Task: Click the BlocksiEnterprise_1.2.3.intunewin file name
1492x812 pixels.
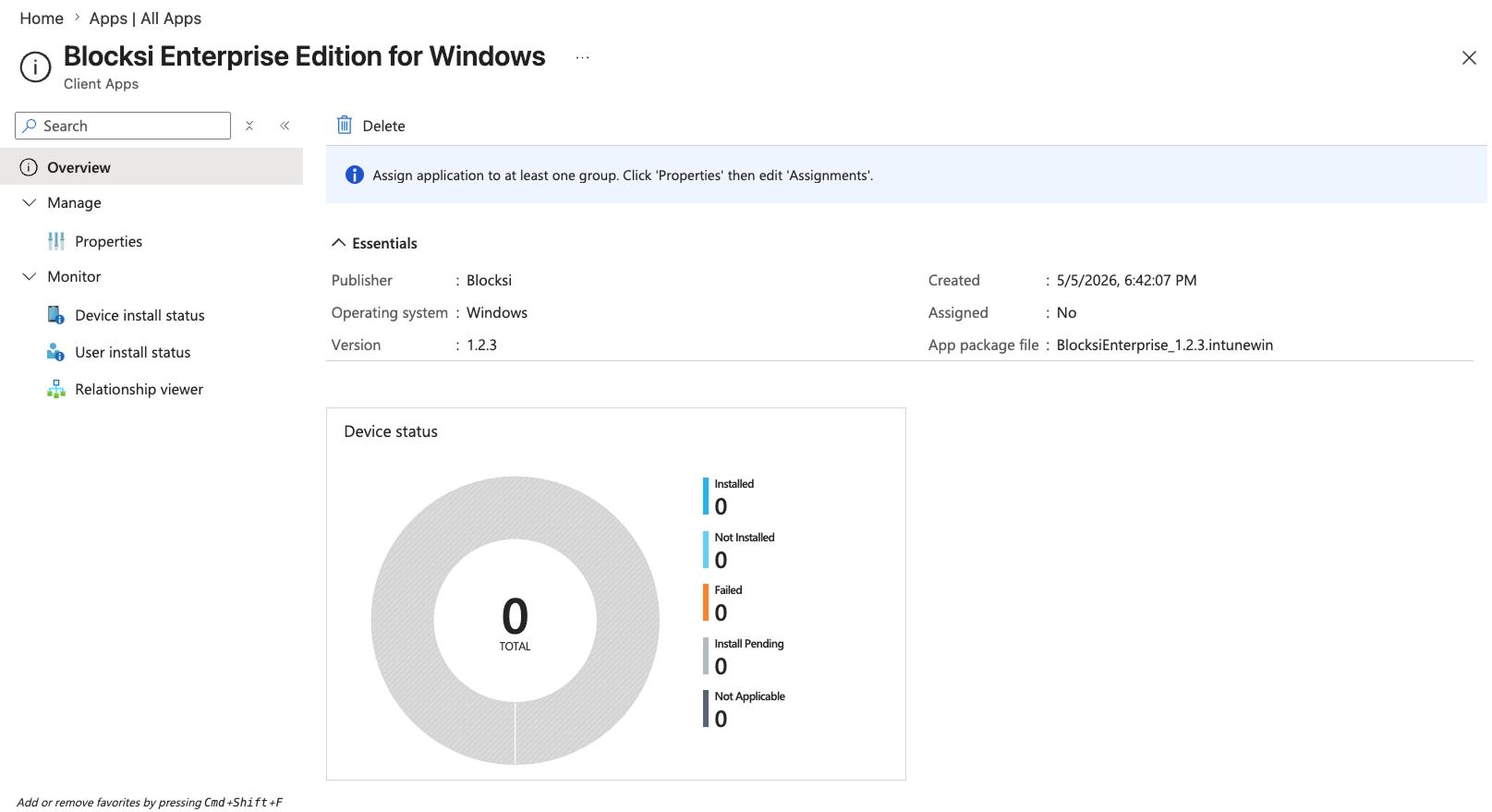Action: click(1164, 345)
